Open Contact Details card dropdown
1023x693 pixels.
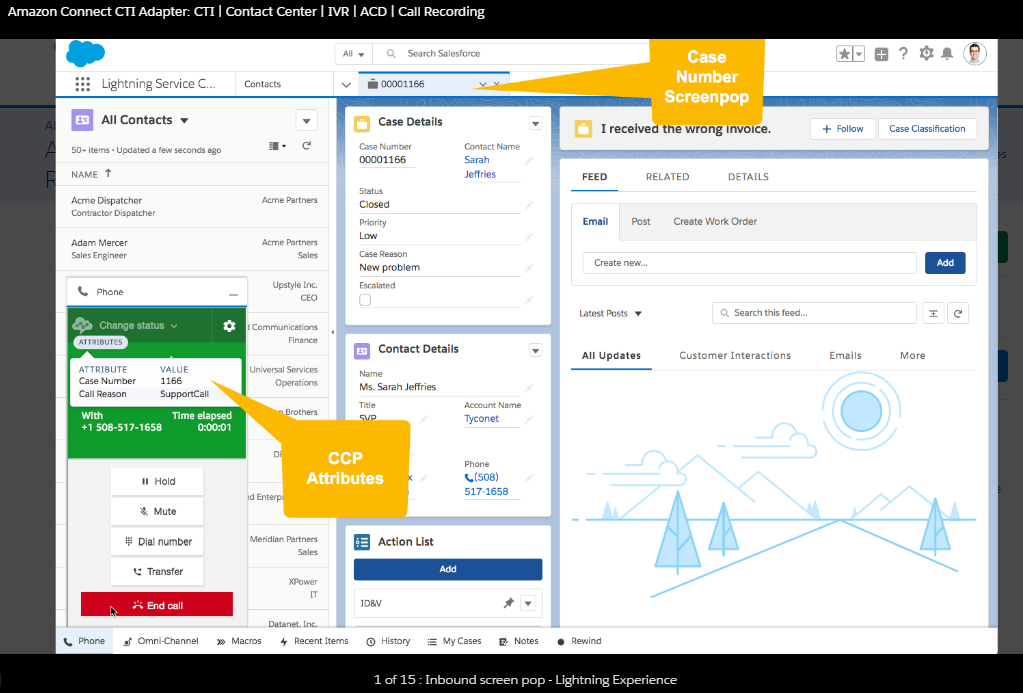[536, 350]
